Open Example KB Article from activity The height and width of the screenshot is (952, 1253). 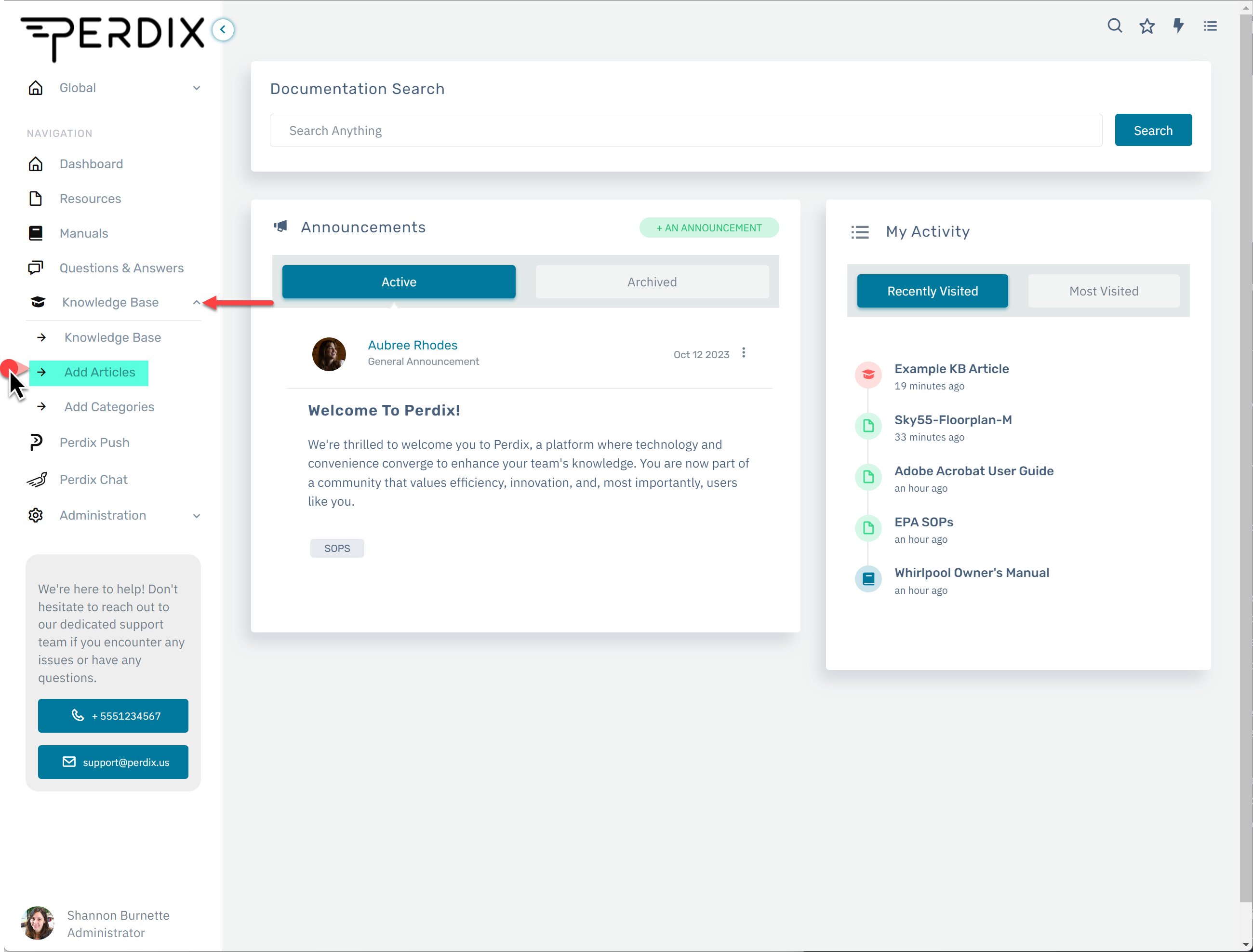coord(952,369)
